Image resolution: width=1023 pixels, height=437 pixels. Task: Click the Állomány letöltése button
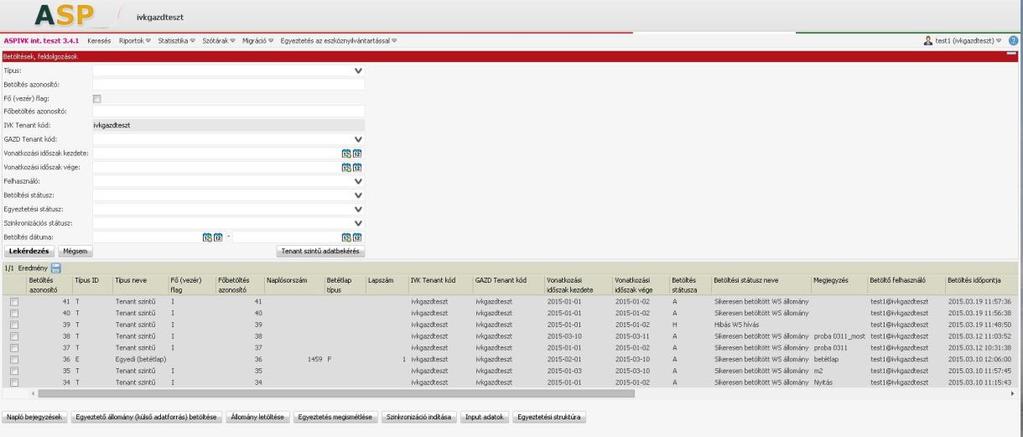point(258,417)
